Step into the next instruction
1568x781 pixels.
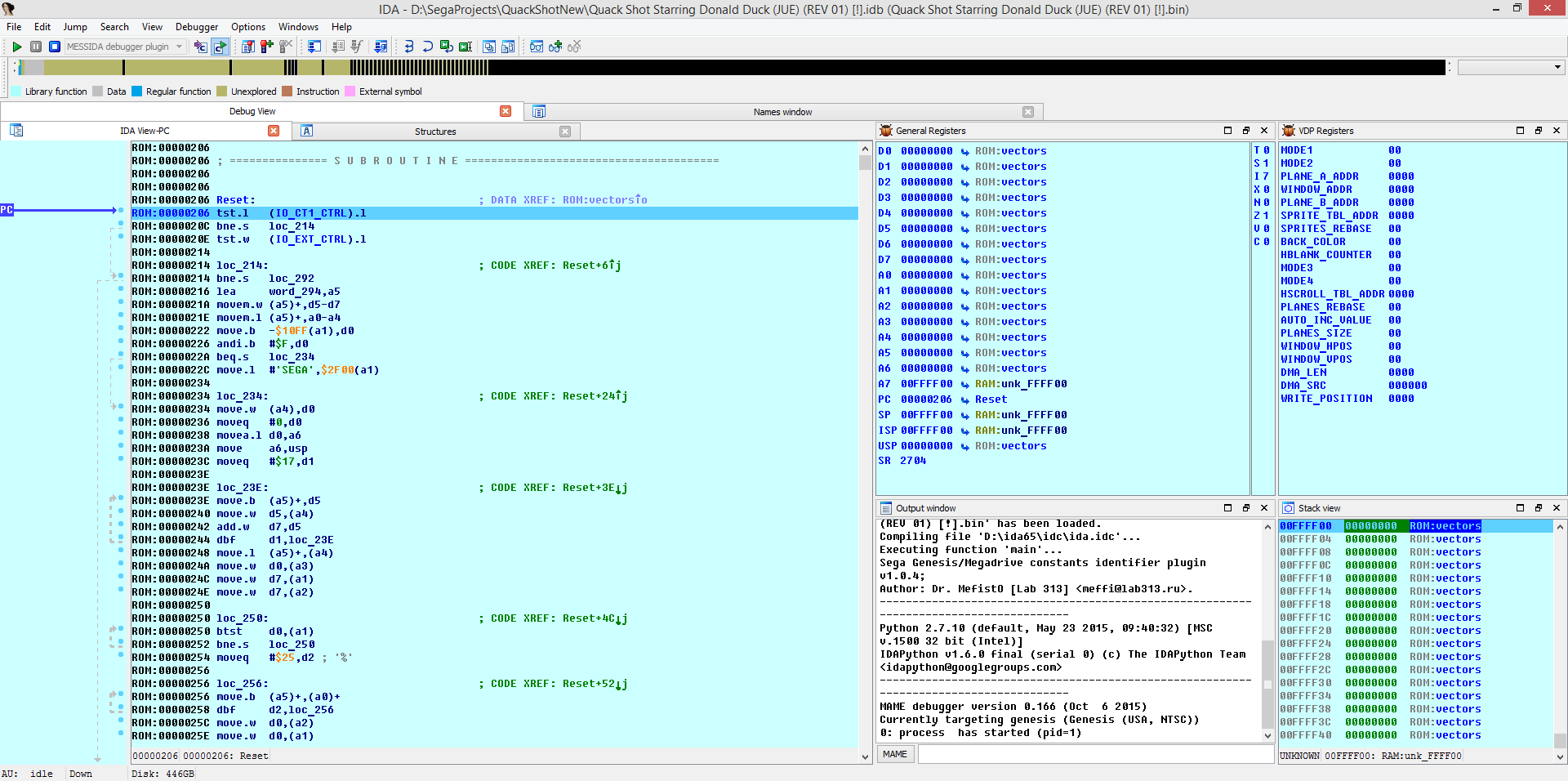pyautogui.click(x=408, y=47)
